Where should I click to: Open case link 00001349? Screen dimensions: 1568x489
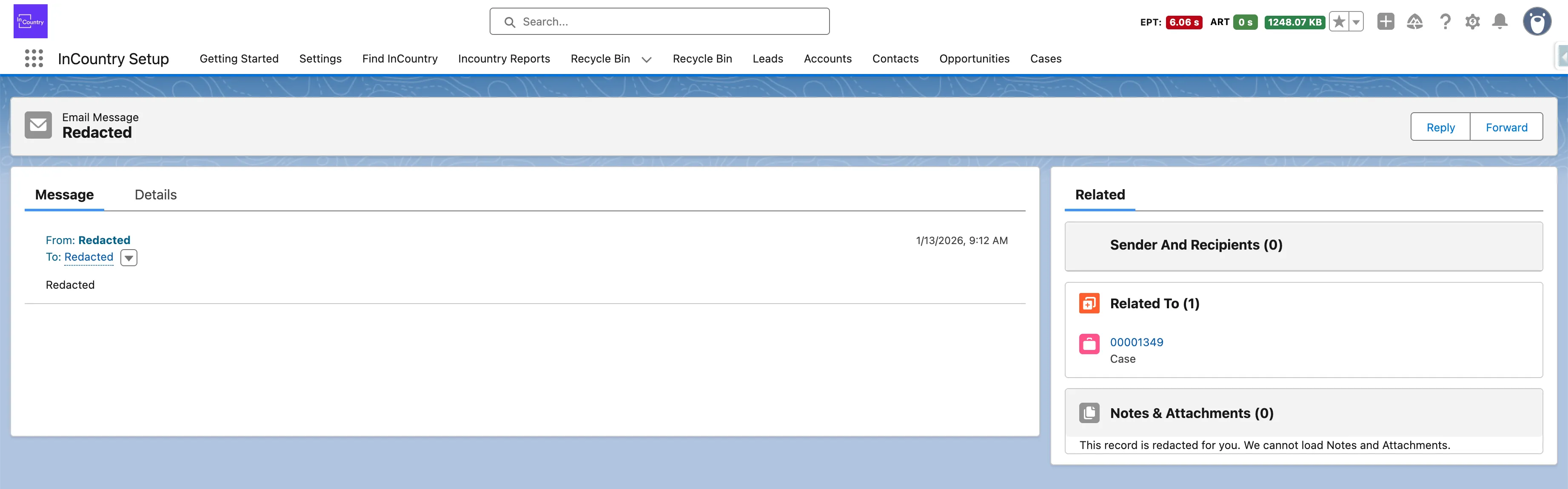[1136, 342]
